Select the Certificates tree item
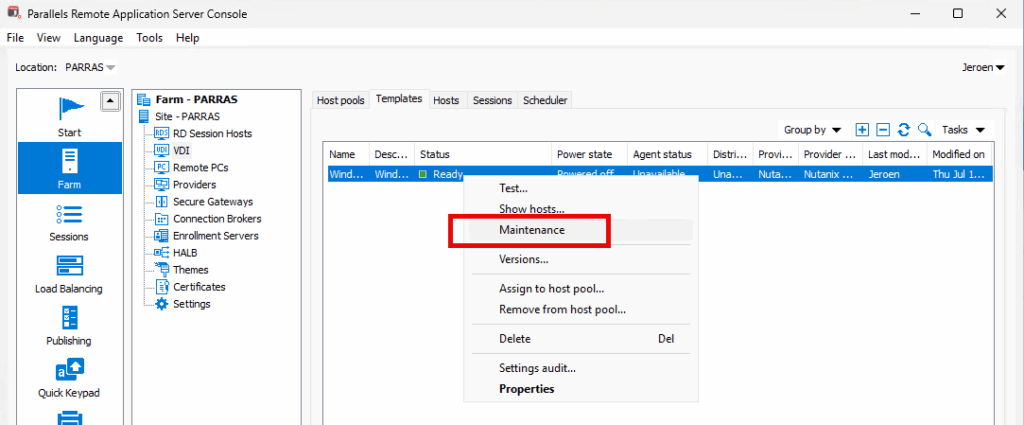This screenshot has height=425, width=1024. pyautogui.click(x=199, y=287)
